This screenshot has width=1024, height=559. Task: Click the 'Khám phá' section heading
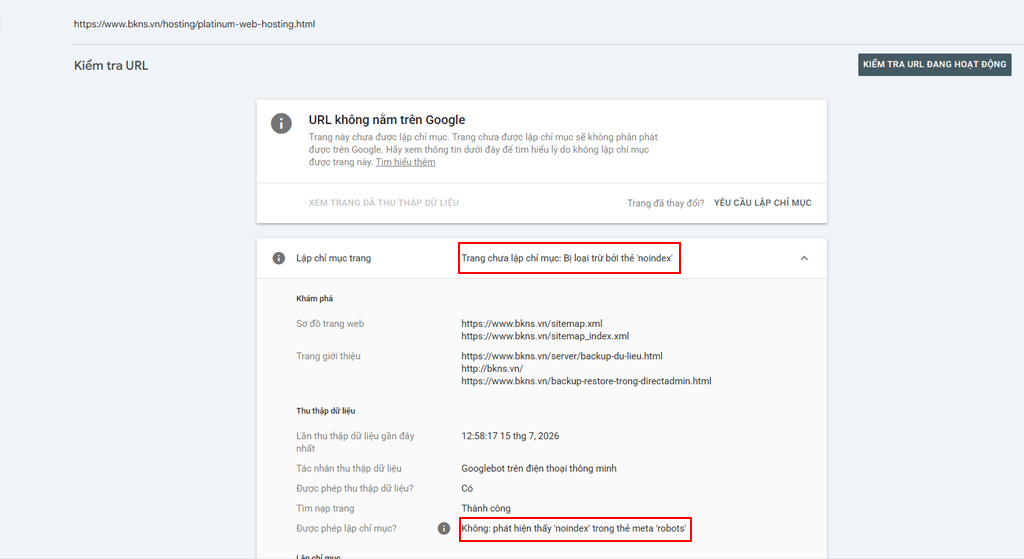click(x=314, y=298)
